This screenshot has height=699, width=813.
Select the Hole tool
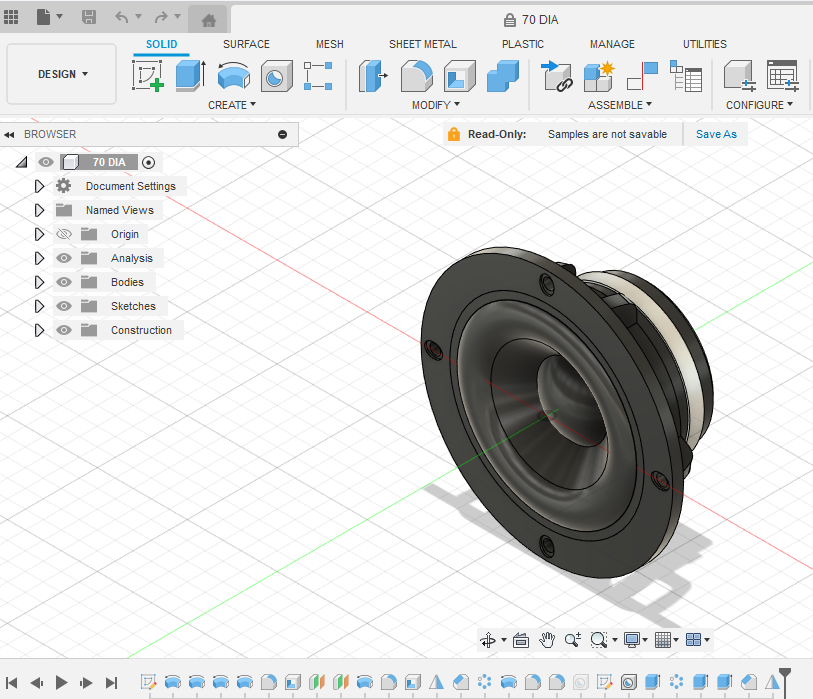pyautogui.click(x=276, y=76)
